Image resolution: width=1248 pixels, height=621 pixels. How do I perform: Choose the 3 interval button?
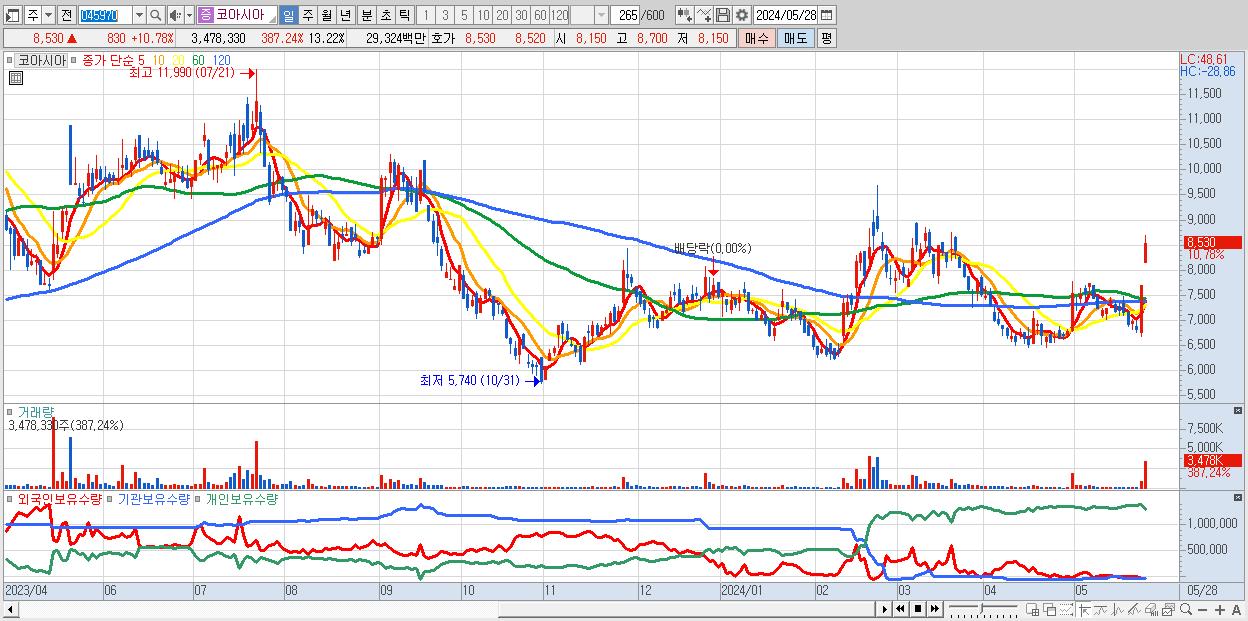(x=445, y=15)
